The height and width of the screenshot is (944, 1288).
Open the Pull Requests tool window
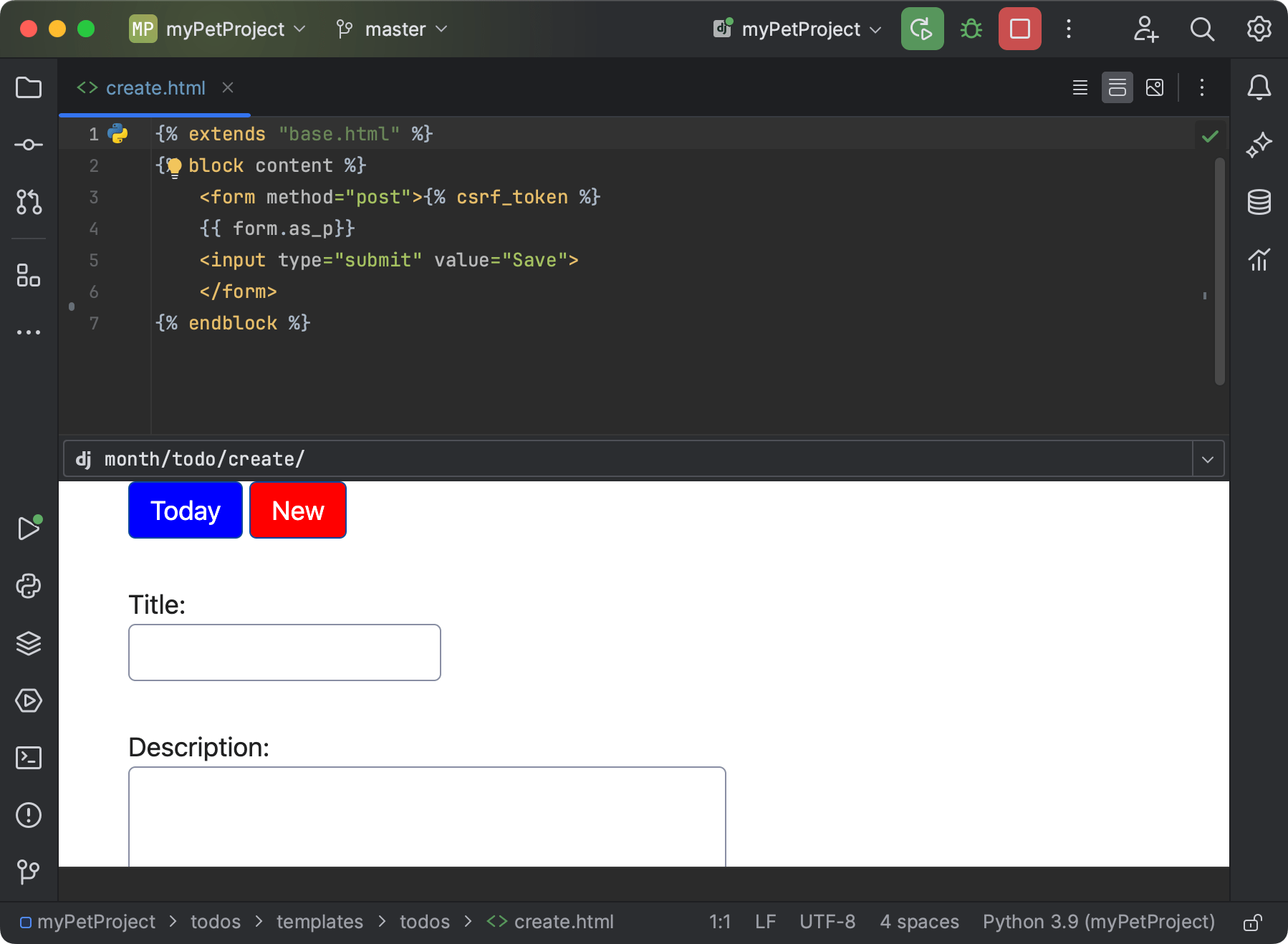(x=29, y=203)
